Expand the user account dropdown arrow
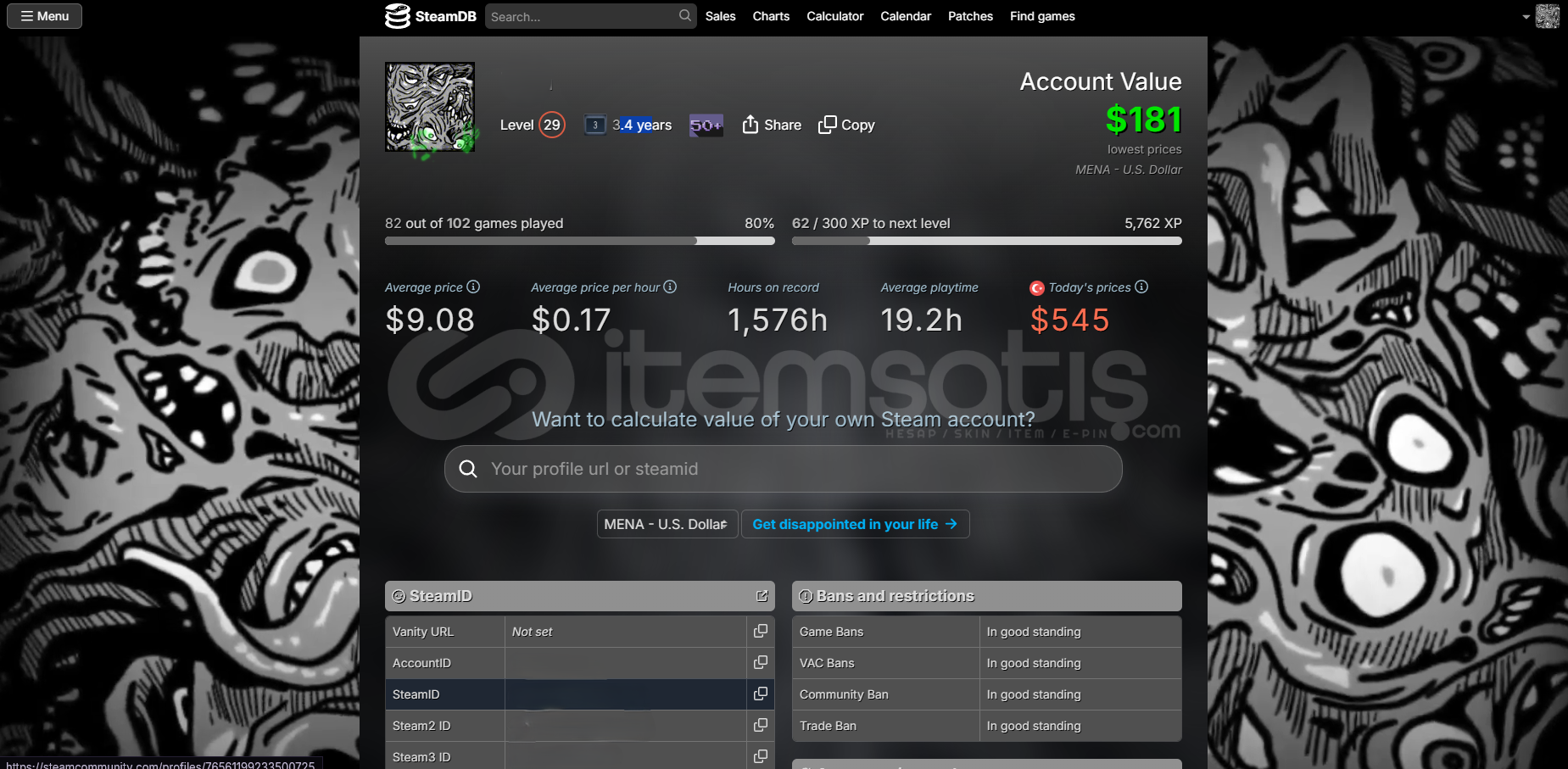This screenshot has width=1568, height=769. pos(1526,16)
